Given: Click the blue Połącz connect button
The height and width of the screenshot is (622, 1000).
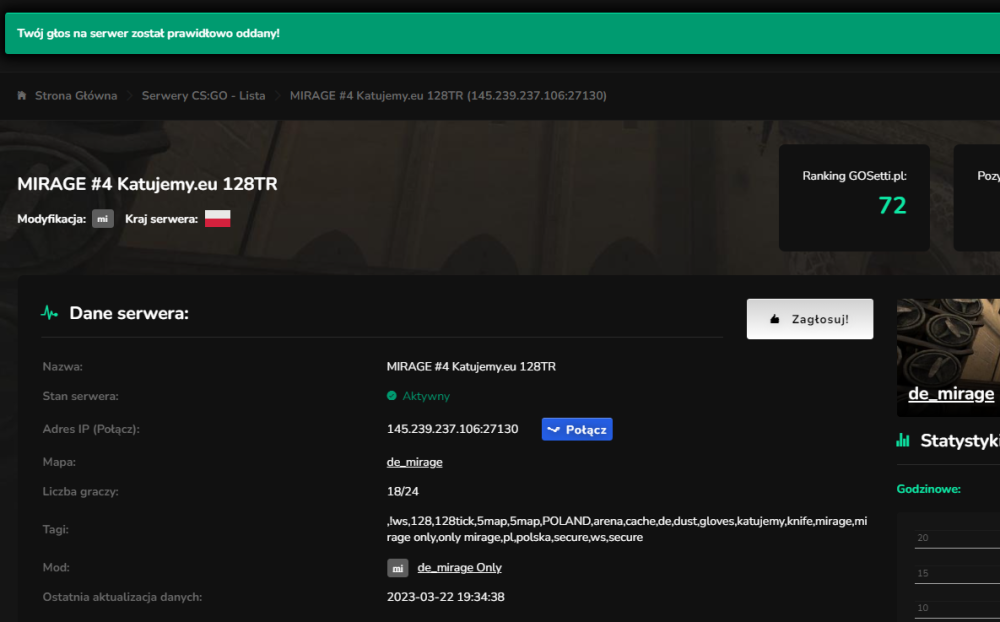Looking at the screenshot, I should [x=577, y=429].
